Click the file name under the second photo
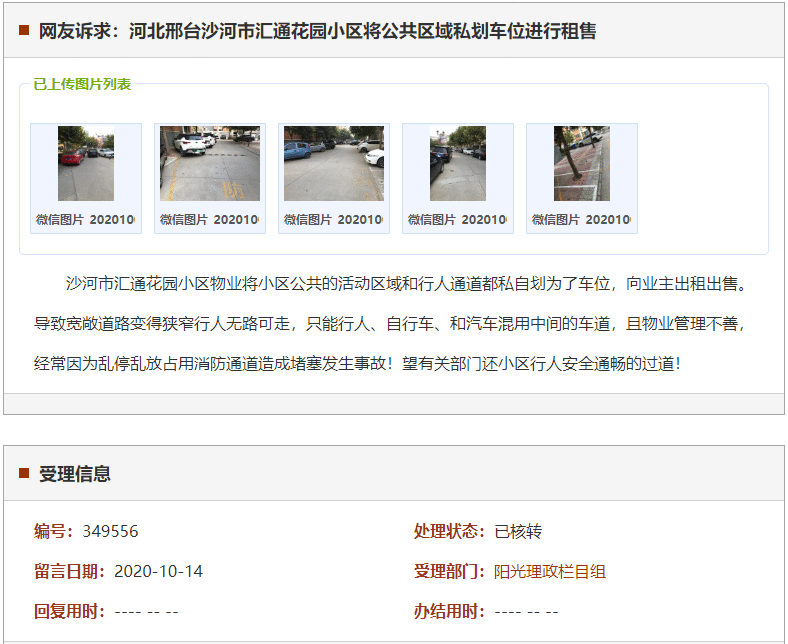 210,220
